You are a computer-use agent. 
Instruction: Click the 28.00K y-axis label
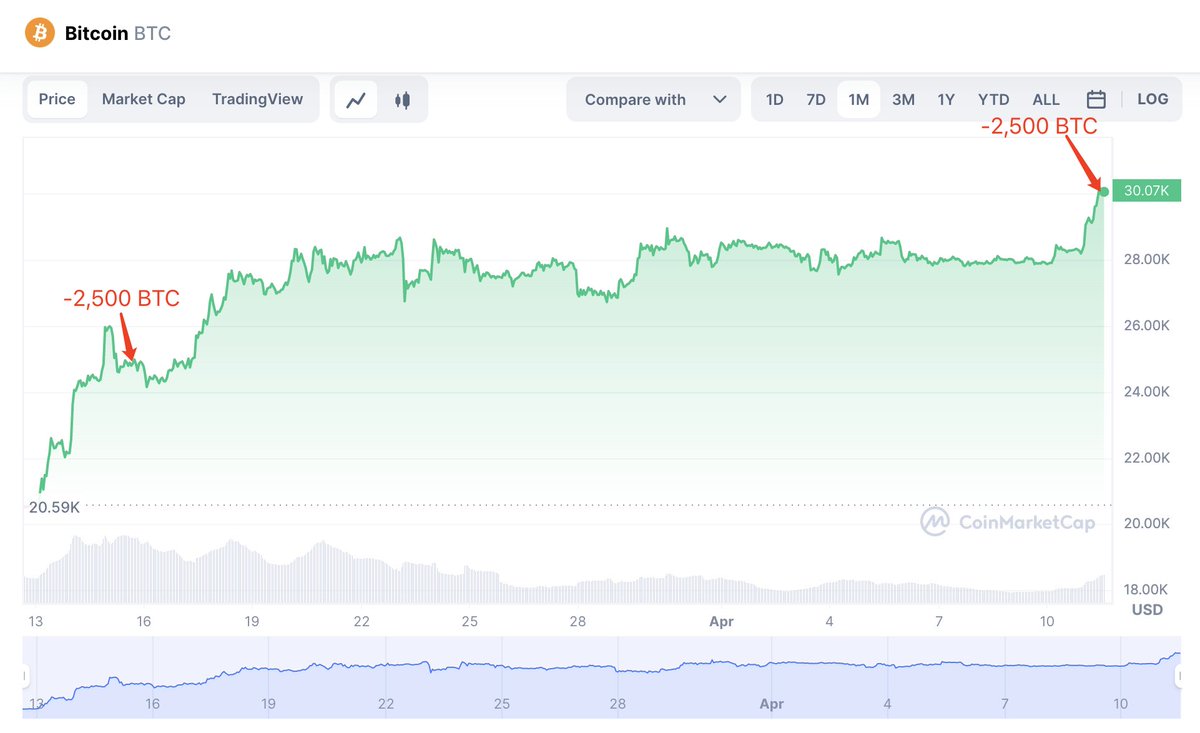pos(1147,259)
